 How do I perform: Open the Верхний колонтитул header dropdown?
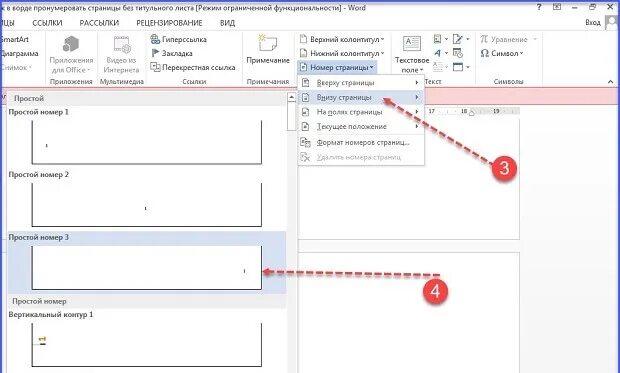tap(342, 39)
